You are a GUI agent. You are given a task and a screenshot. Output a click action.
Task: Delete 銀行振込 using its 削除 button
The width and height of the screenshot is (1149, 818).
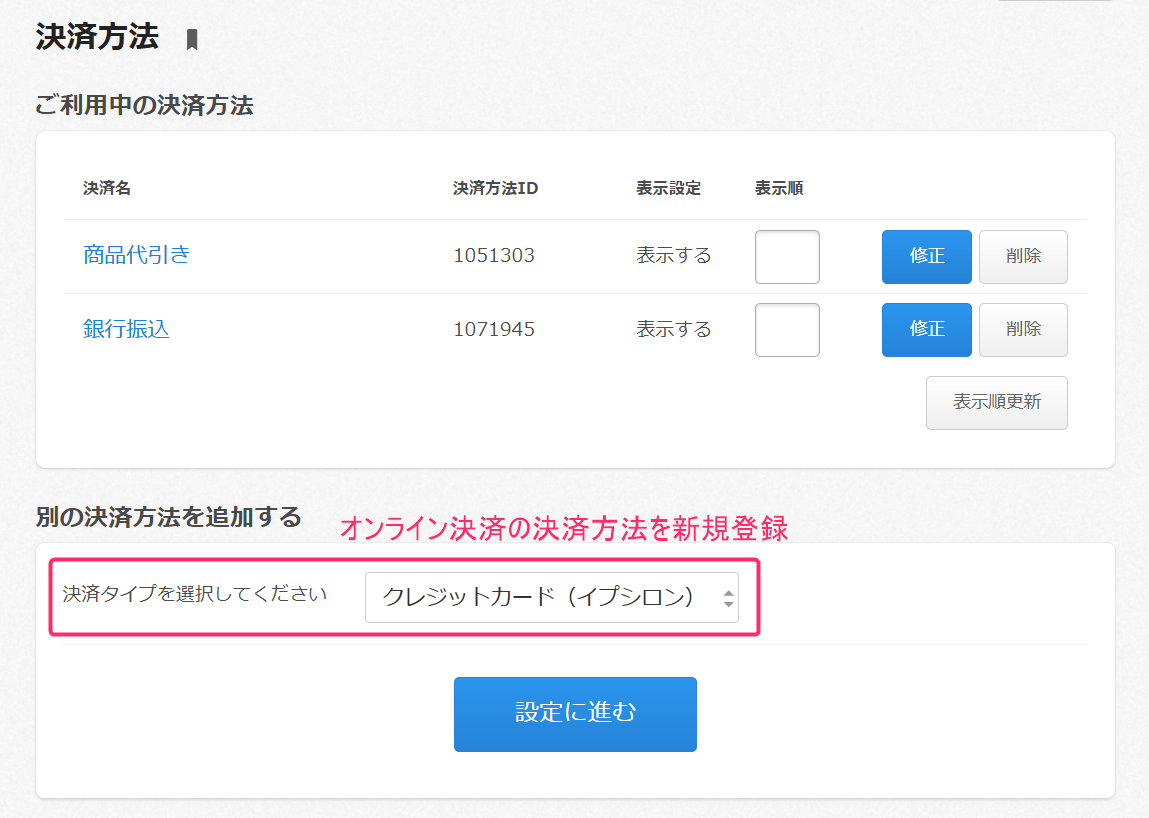pyautogui.click(x=1022, y=330)
